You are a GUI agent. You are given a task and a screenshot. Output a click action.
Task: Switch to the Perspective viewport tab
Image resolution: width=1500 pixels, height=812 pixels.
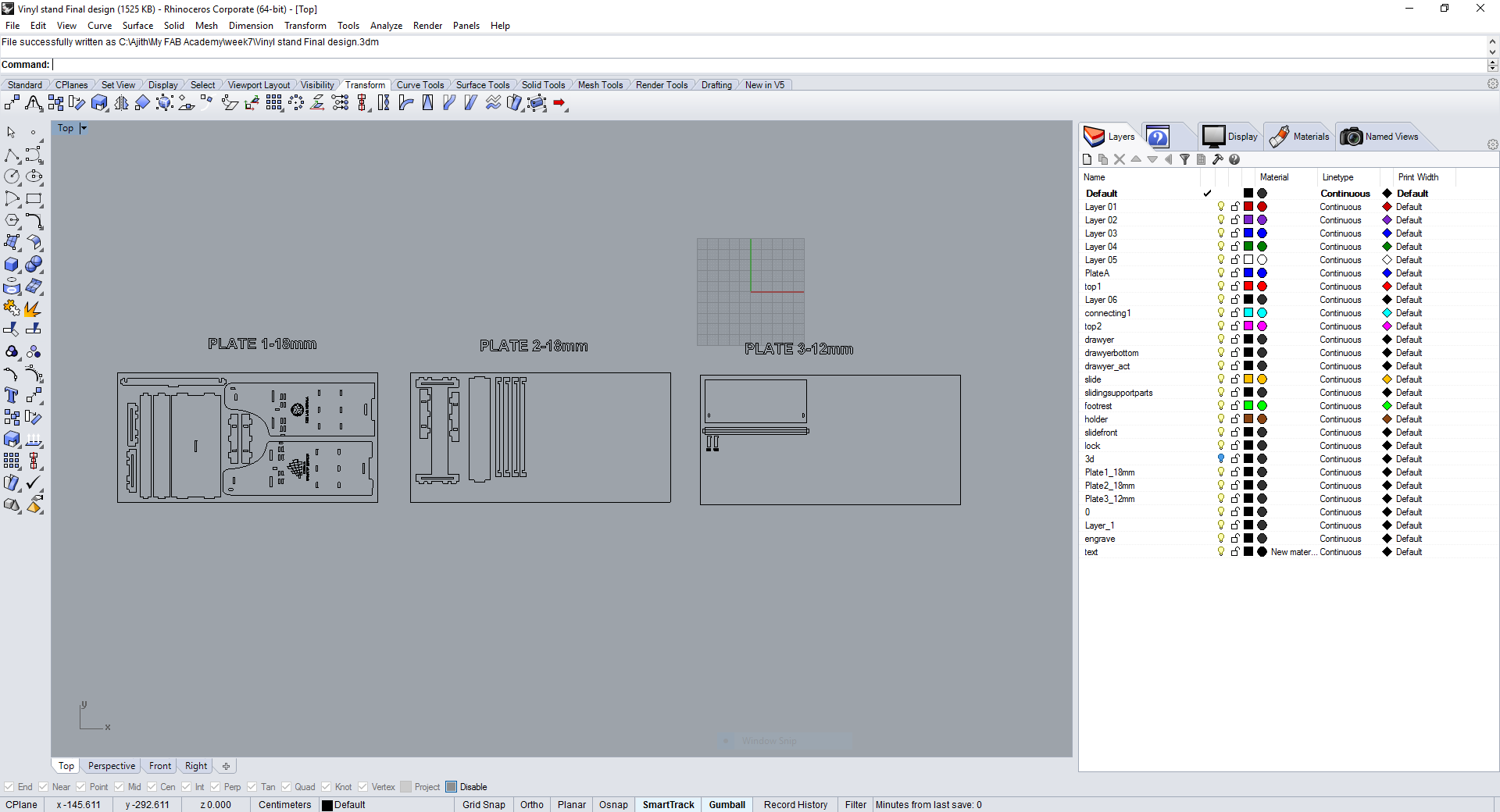(111, 766)
